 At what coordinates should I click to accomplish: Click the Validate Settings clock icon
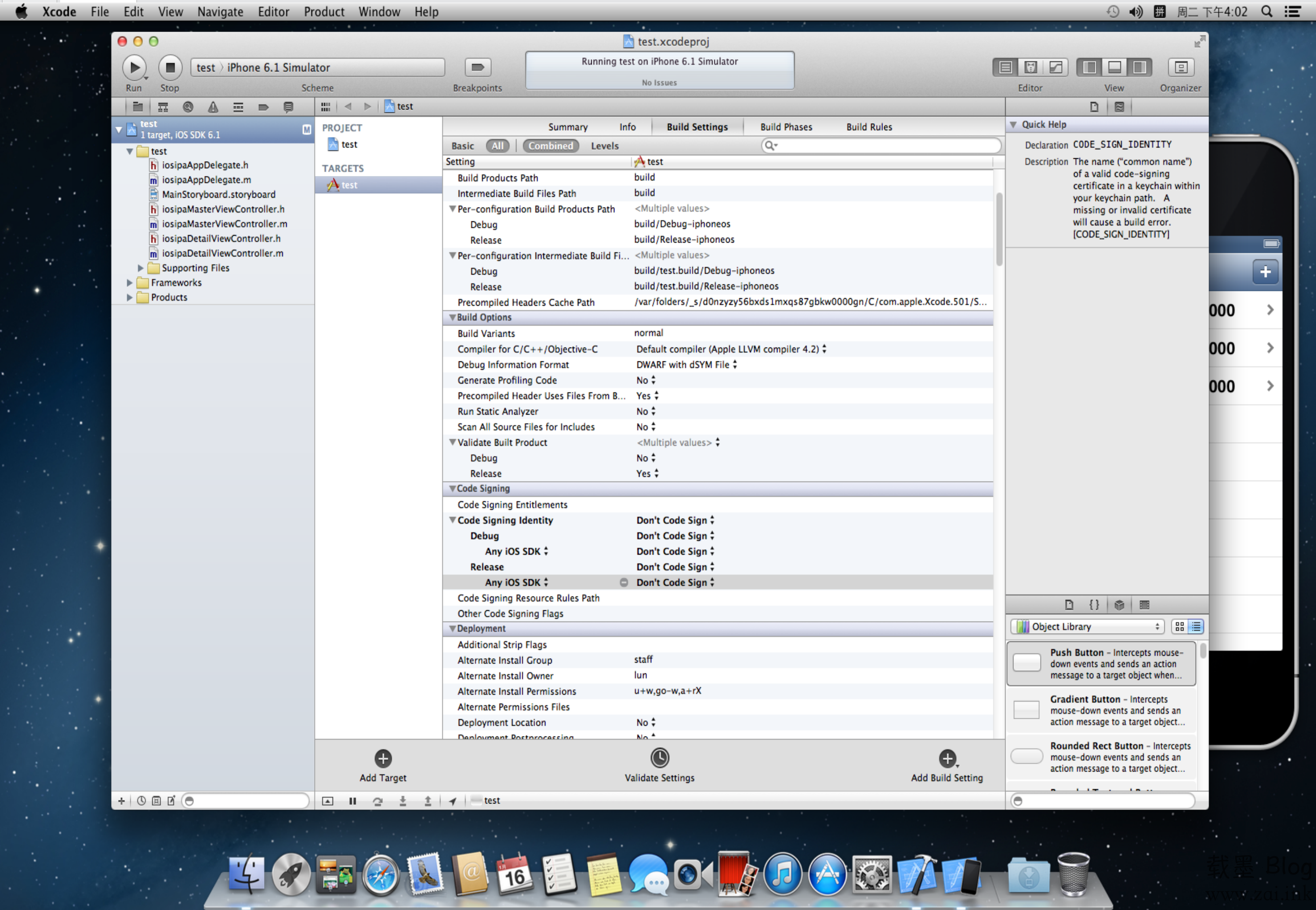tap(659, 758)
